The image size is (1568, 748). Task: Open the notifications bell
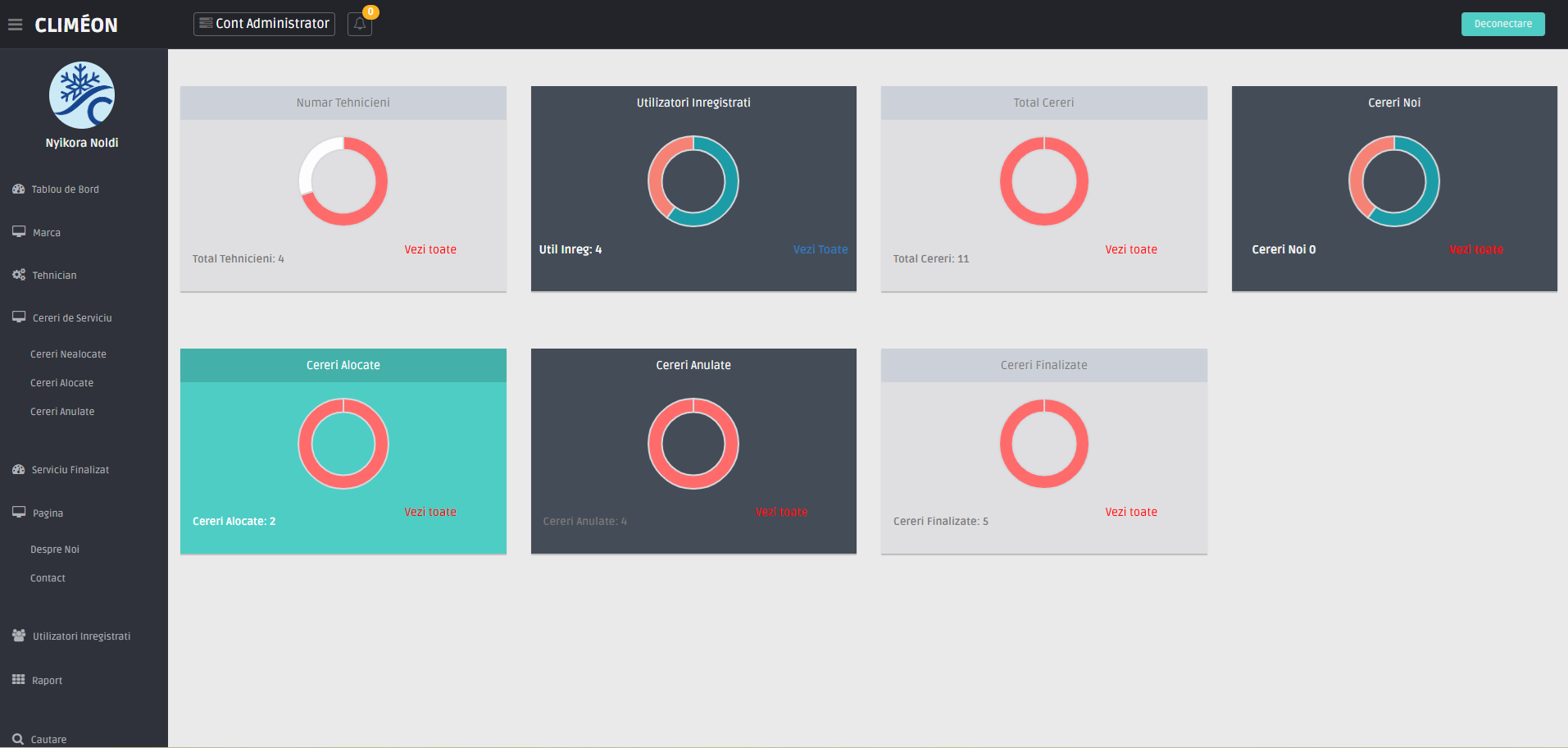[x=360, y=24]
